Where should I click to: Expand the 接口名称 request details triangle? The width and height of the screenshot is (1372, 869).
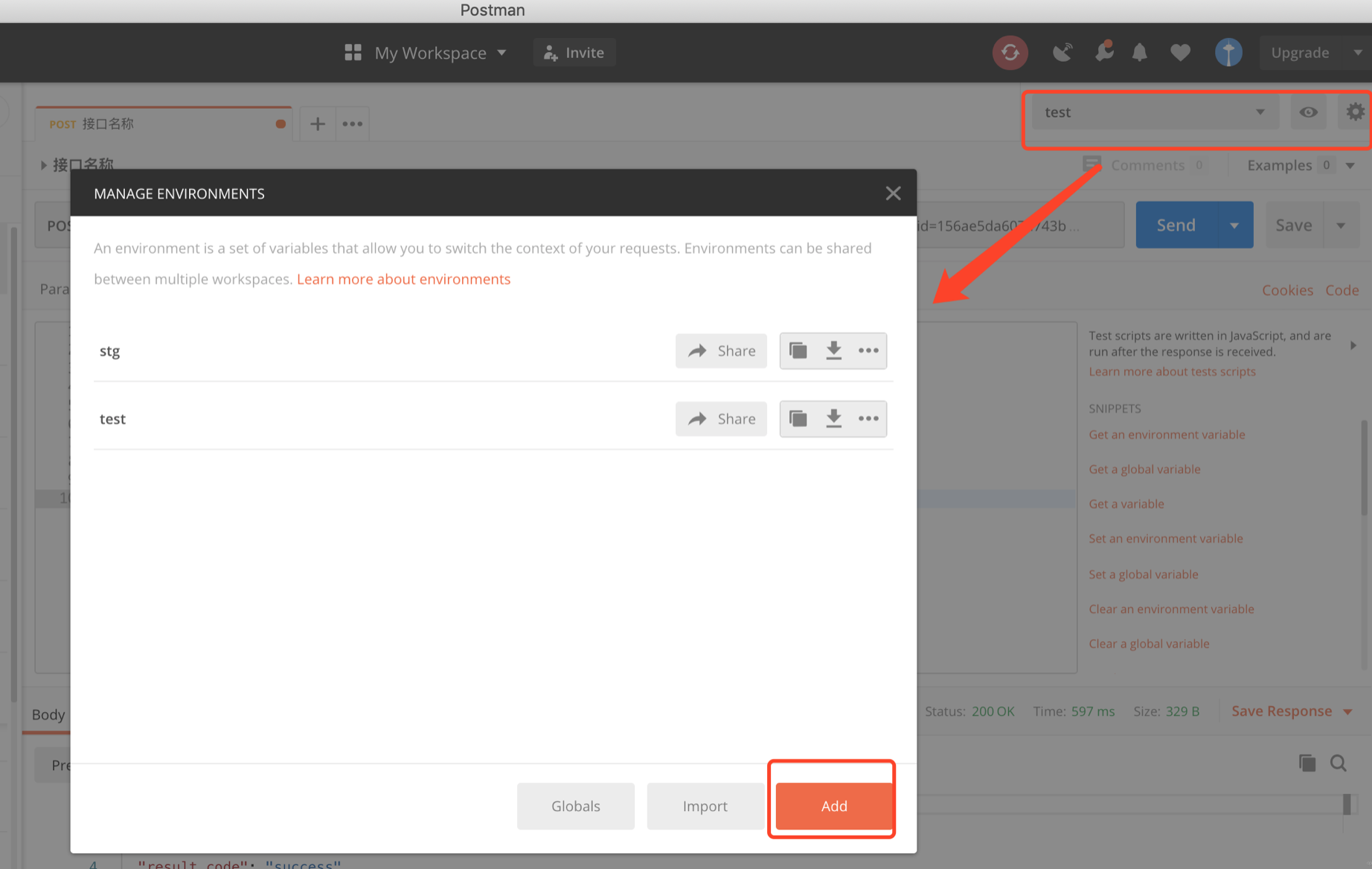pos(43,165)
